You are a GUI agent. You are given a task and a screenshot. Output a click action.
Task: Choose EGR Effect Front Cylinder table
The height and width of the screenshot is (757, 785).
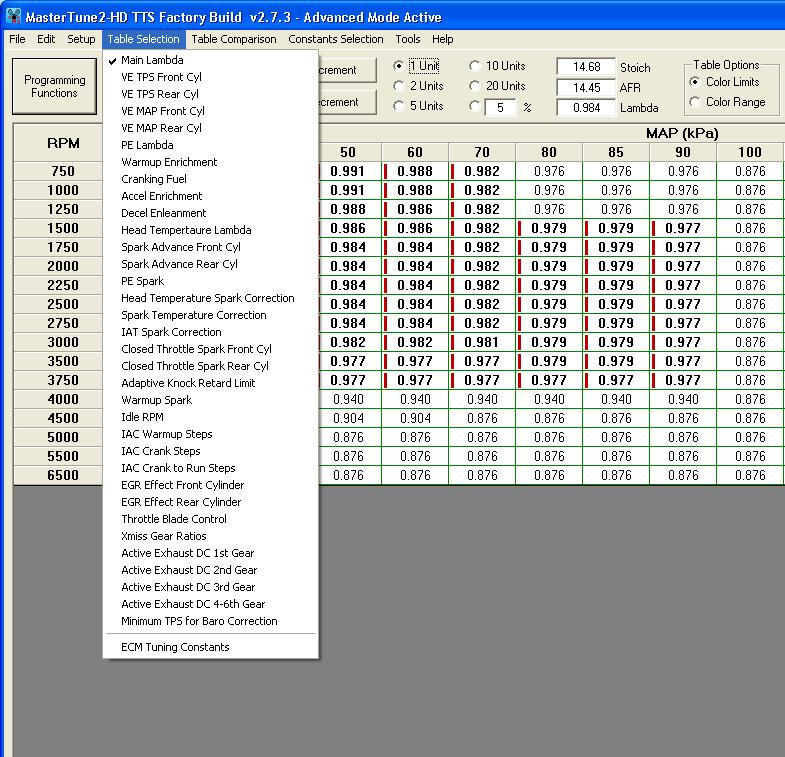[210, 486]
